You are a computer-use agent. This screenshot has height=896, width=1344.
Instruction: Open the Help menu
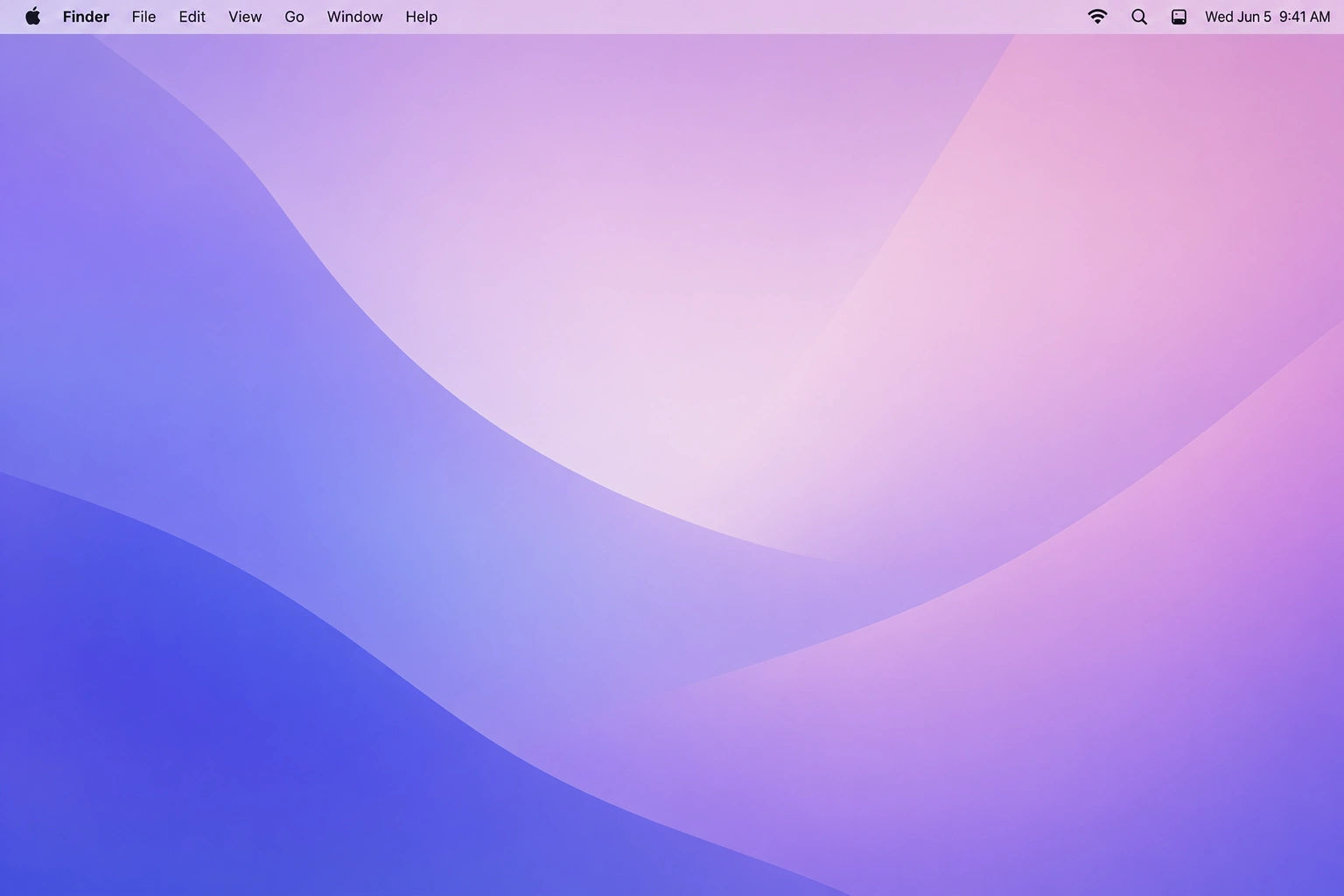click(x=421, y=17)
